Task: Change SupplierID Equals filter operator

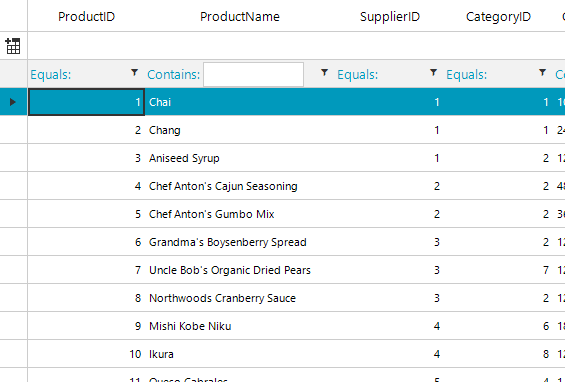Action: click(357, 75)
